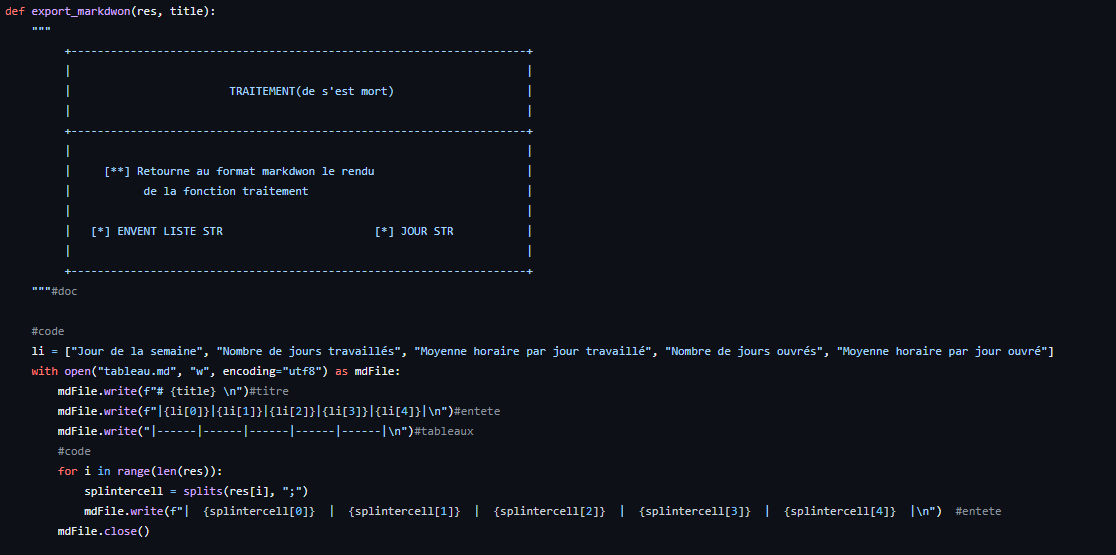
Task: Click the string "Nombre de jours travaillés"
Action: 309,351
